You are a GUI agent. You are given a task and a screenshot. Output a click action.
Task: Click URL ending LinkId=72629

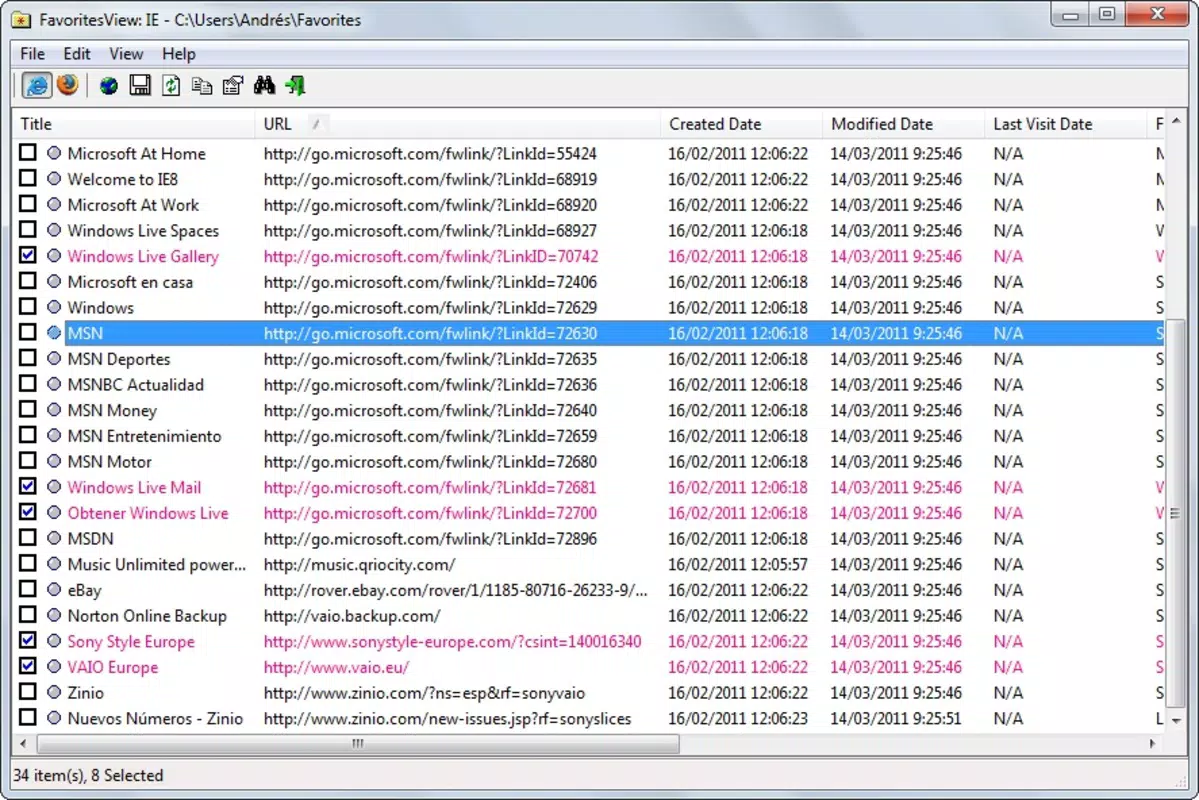pyautogui.click(x=430, y=307)
